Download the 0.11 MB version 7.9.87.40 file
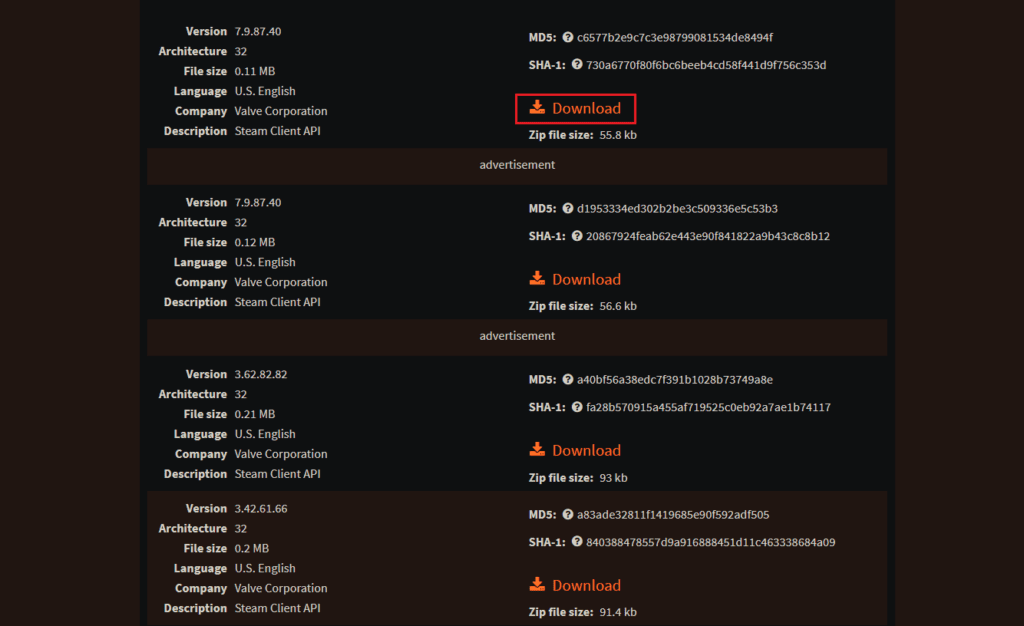This screenshot has height=626, width=1024. (x=575, y=108)
